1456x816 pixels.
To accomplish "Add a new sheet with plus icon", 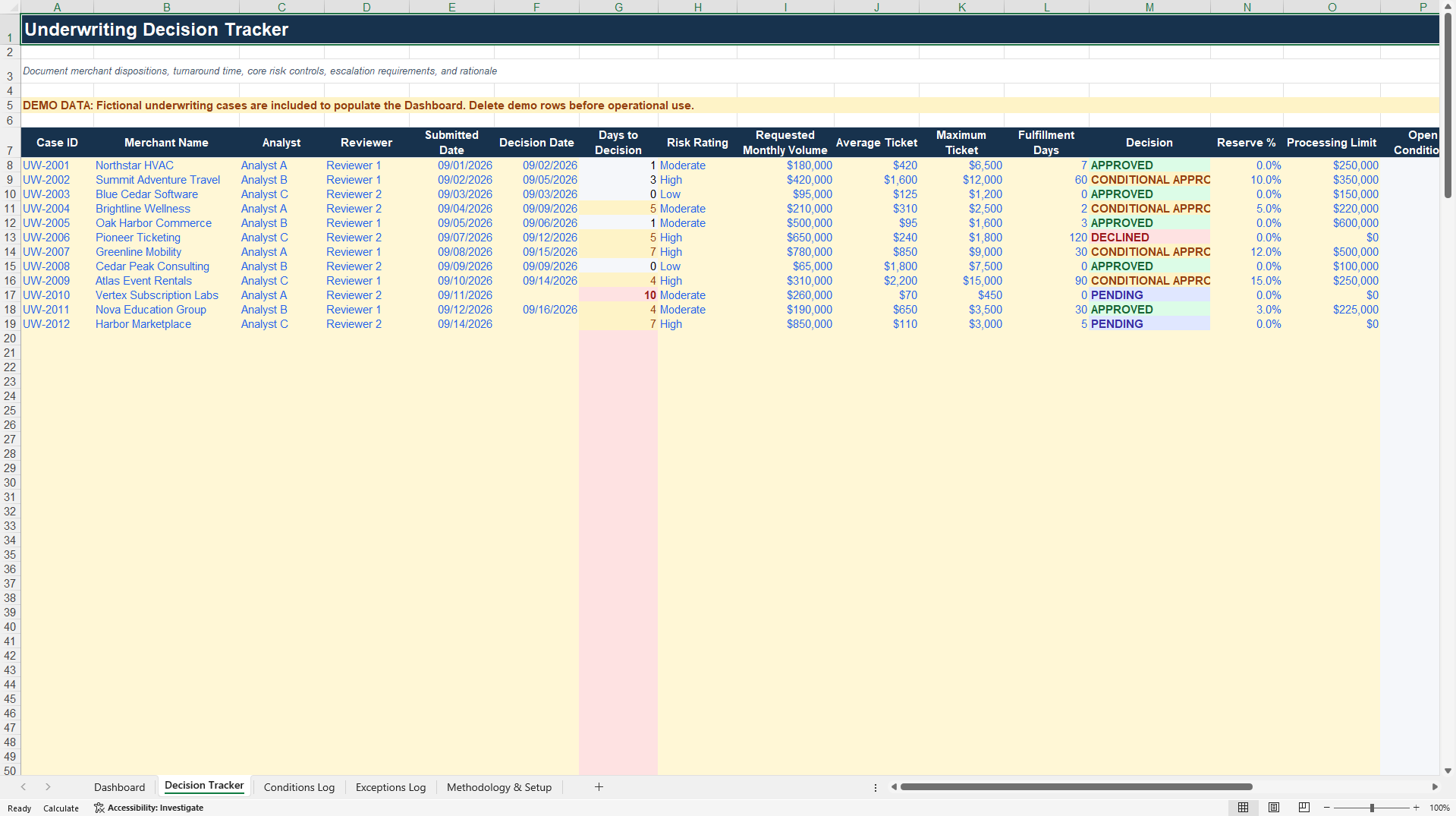I will click(x=599, y=787).
